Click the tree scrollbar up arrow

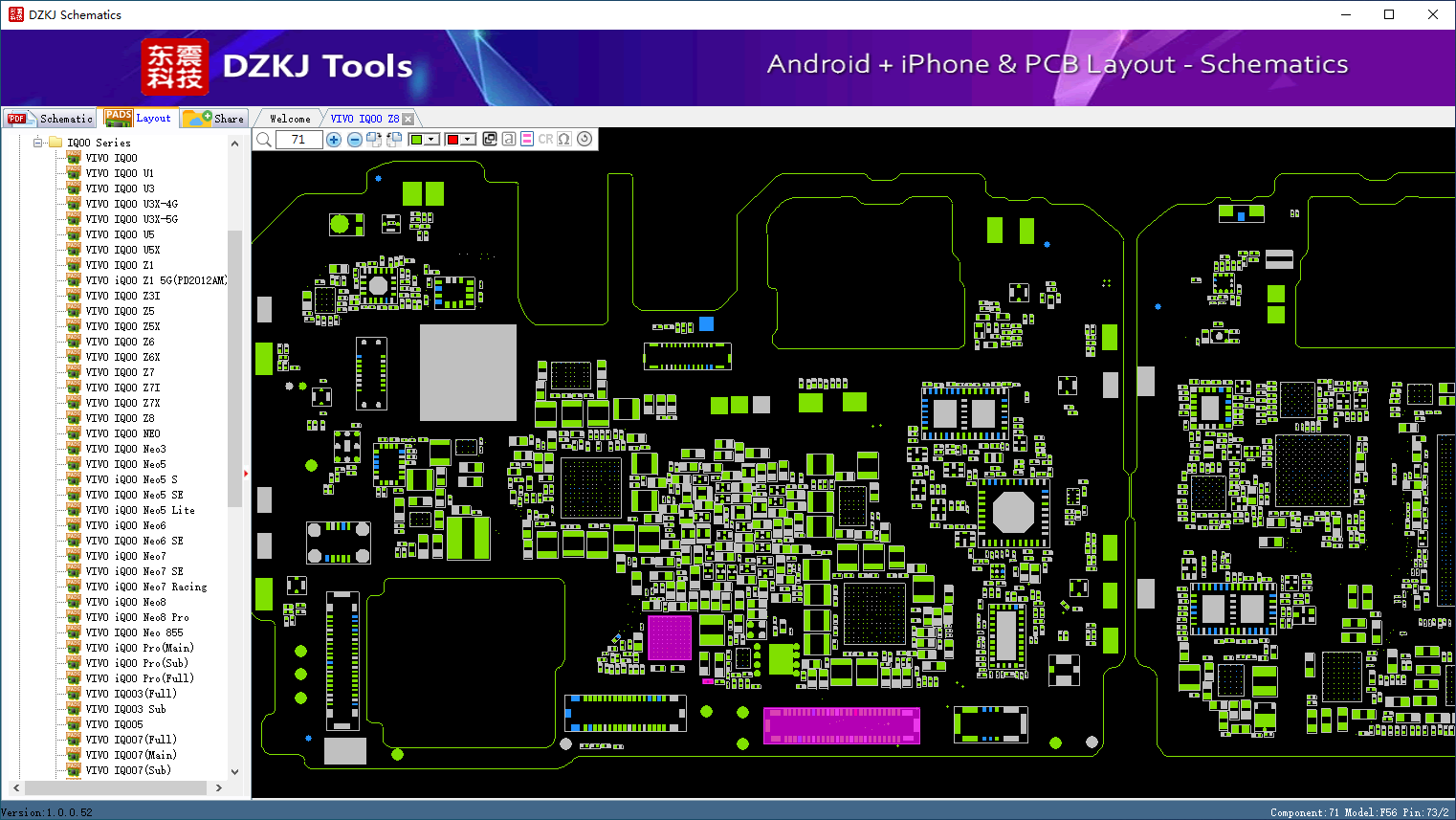234,144
